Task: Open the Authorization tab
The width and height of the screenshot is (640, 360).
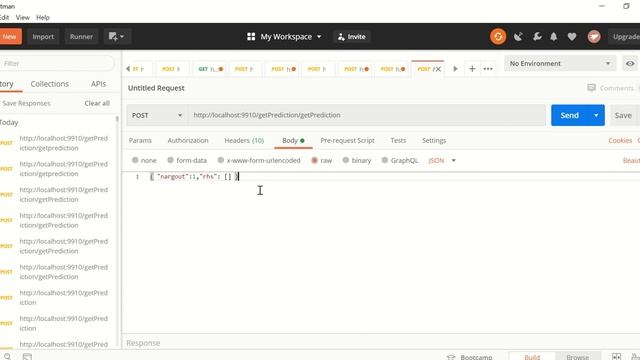Action: (x=188, y=140)
